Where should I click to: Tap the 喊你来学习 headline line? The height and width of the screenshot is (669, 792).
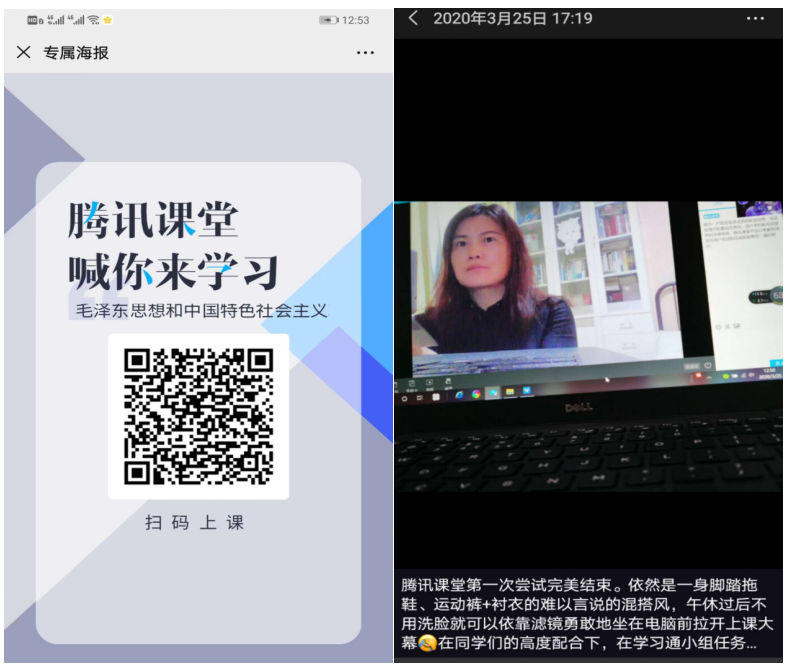pyautogui.click(x=173, y=272)
